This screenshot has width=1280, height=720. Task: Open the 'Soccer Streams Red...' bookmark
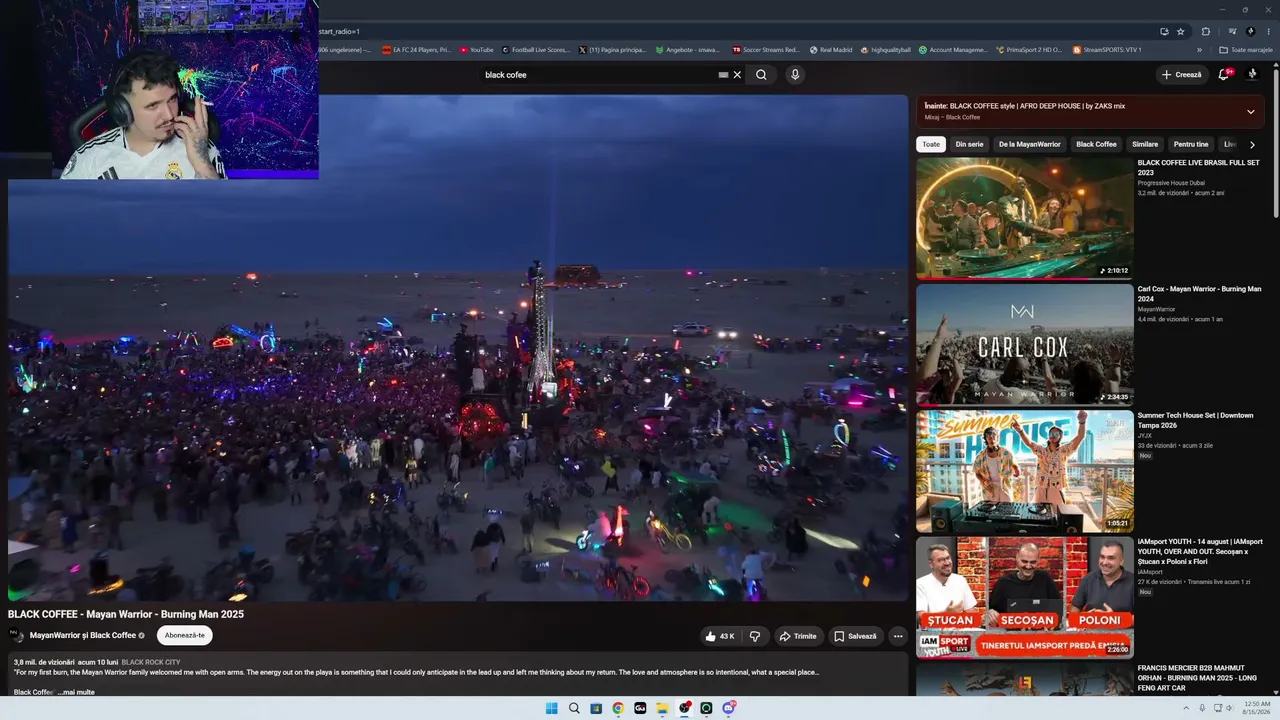(x=766, y=49)
